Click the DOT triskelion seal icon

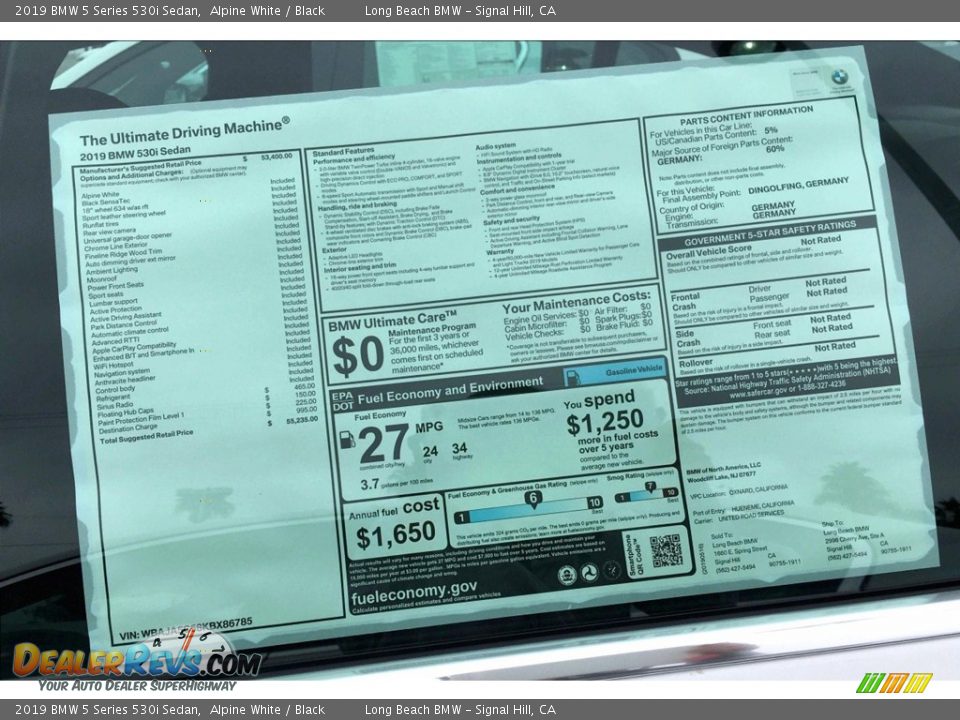pos(589,572)
